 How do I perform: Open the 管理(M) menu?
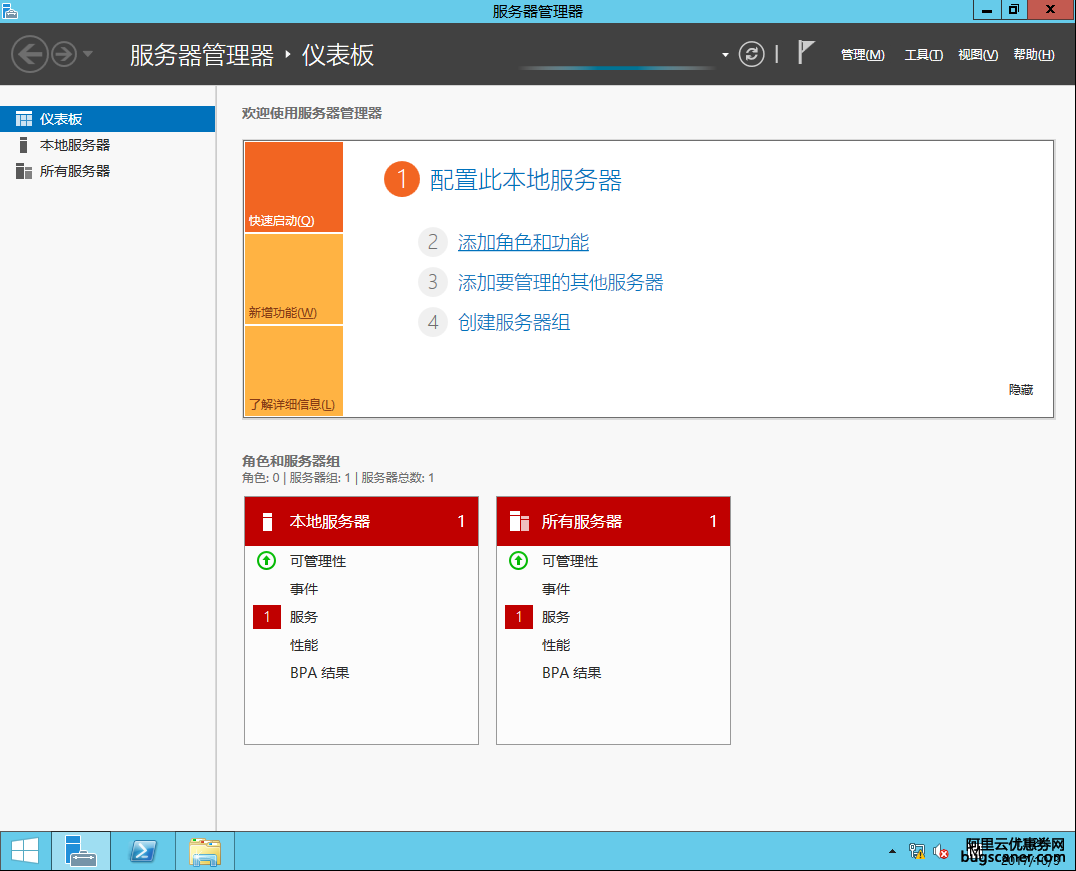coord(862,55)
